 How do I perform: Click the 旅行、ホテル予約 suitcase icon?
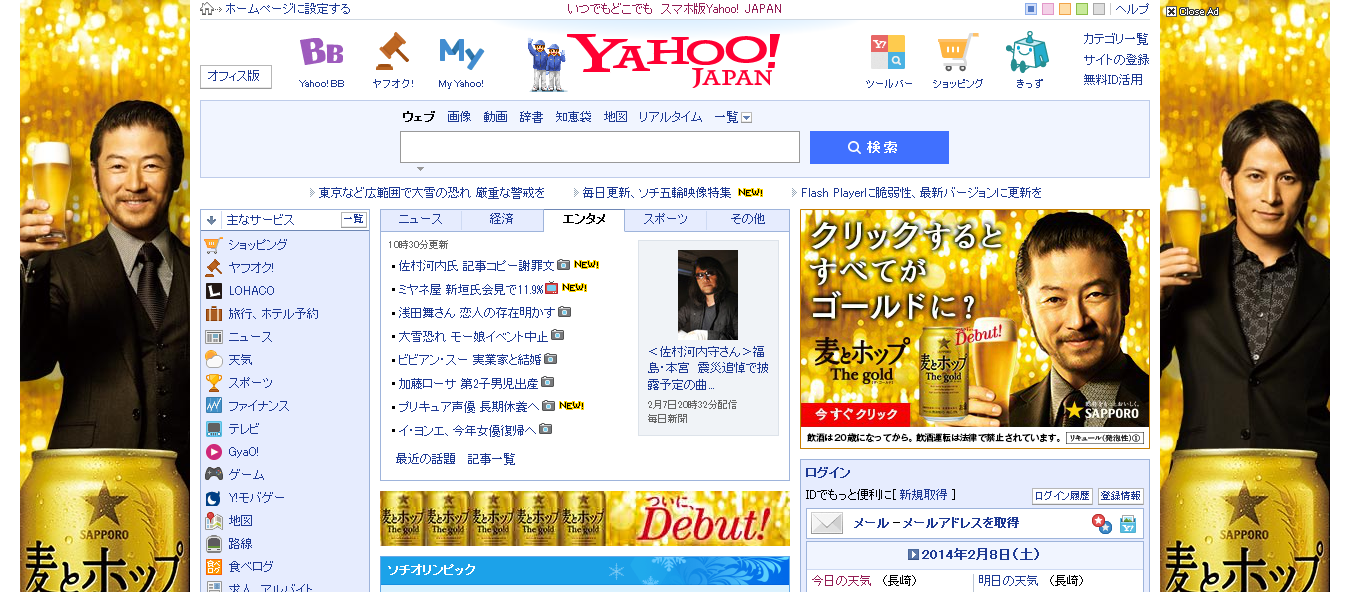pos(213,314)
